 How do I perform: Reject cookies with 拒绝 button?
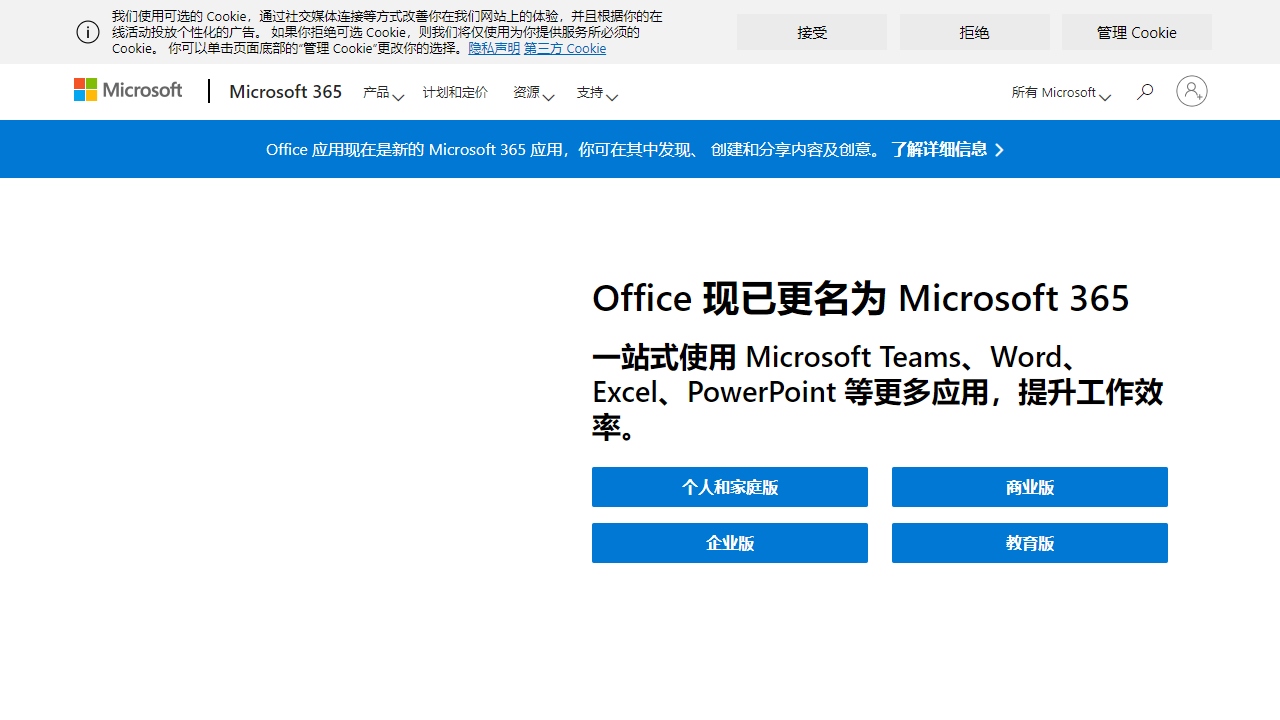point(975,32)
